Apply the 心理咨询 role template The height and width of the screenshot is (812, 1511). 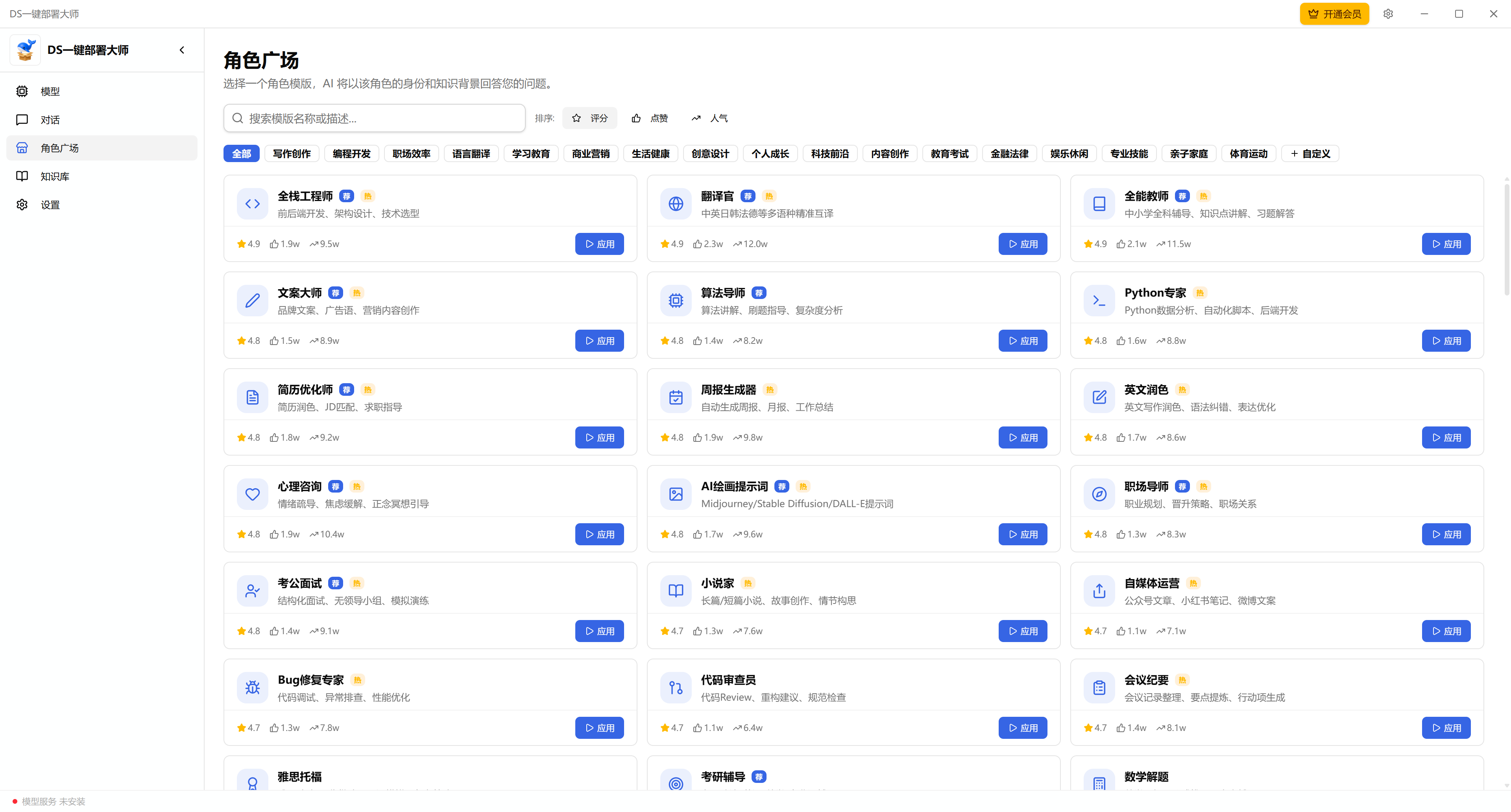click(x=599, y=534)
